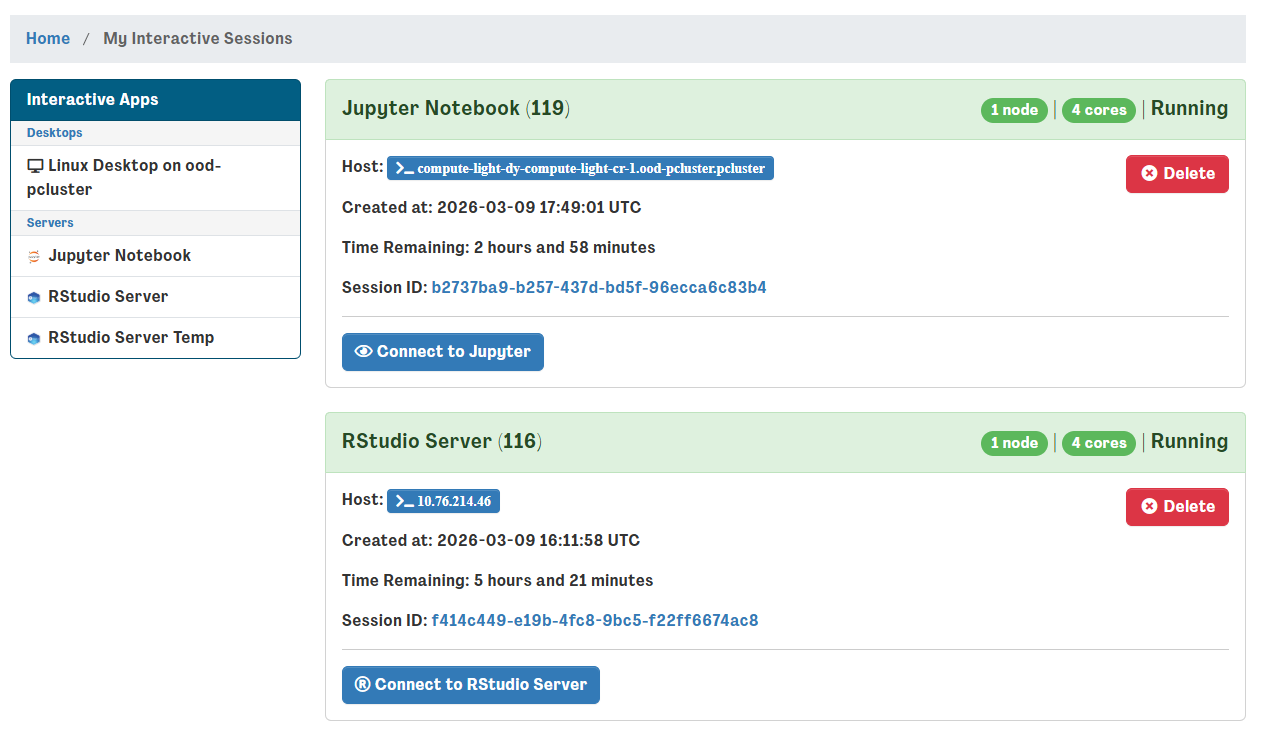Click the X icon on Jupyter Notebook Delete button
Screen dimensions: 1288x756
click(1149, 174)
